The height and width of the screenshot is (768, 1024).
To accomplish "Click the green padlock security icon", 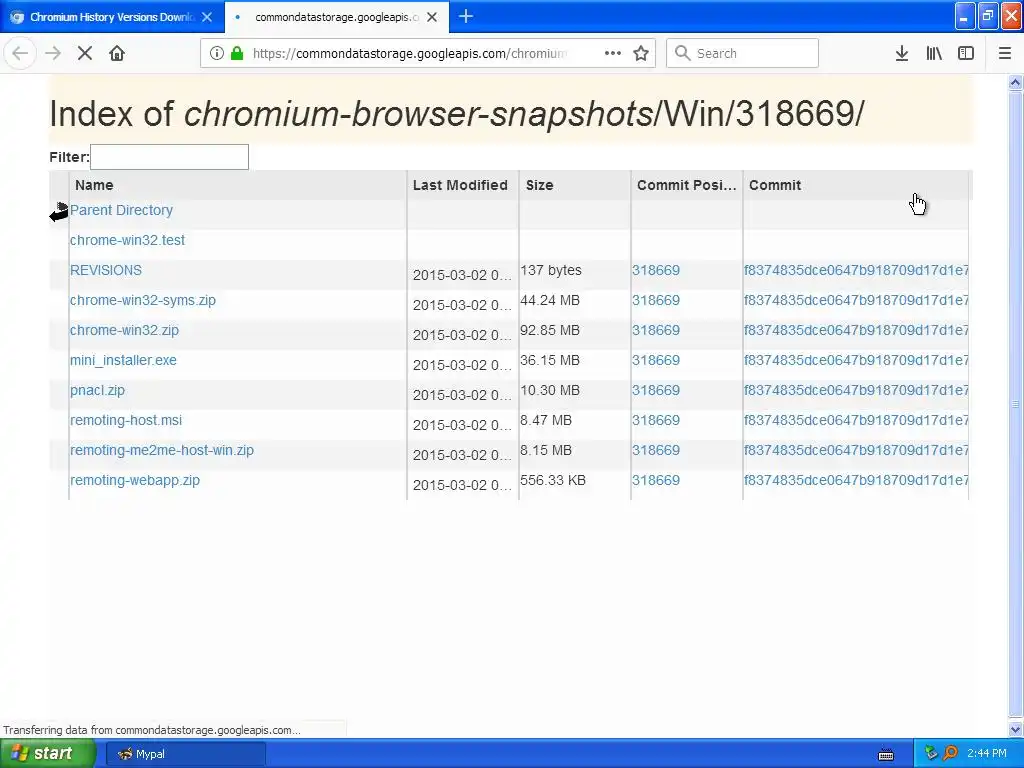I will pos(237,54).
